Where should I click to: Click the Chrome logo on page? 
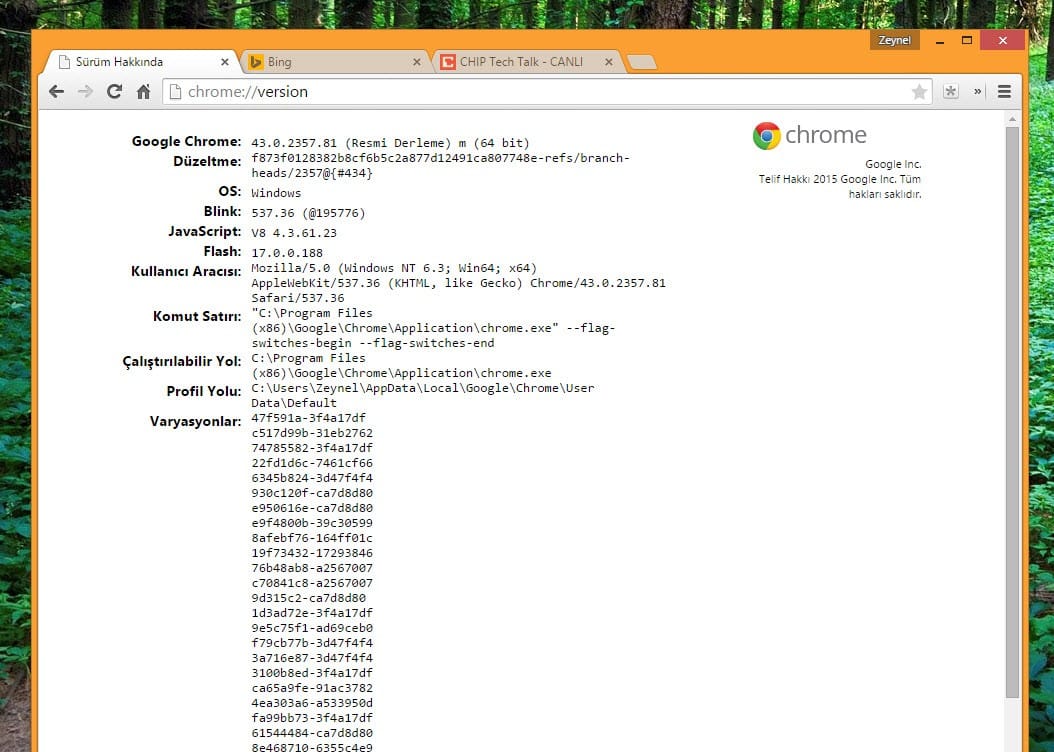[766, 136]
